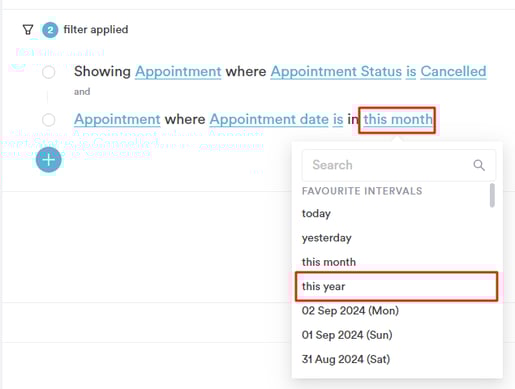The width and height of the screenshot is (515, 389).
Task: Select 'yesterday' in the interval list
Action: coord(327,238)
